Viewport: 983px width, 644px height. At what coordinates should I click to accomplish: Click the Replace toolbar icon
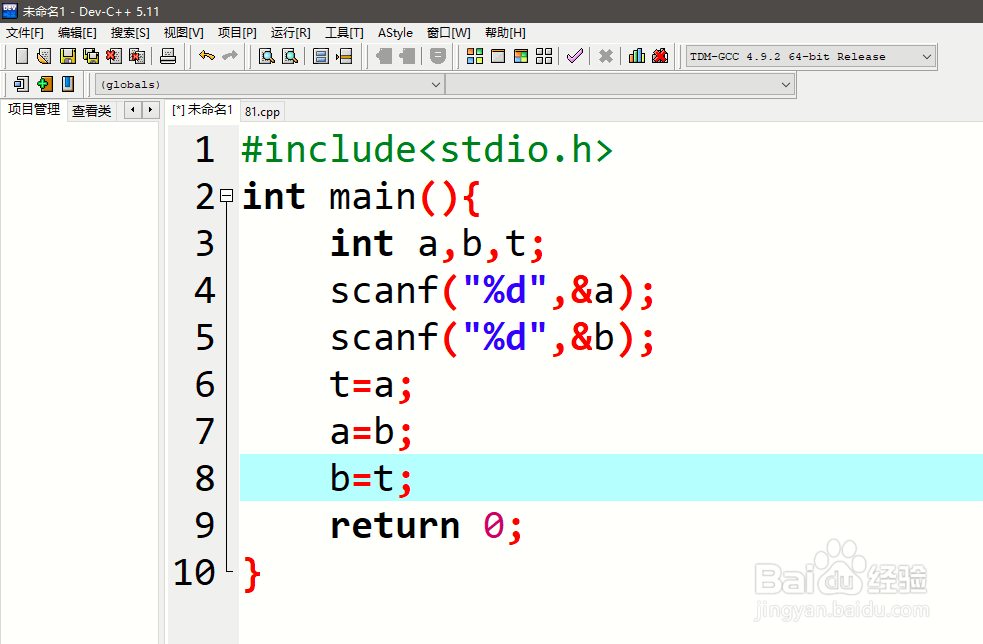pyautogui.click(x=290, y=56)
